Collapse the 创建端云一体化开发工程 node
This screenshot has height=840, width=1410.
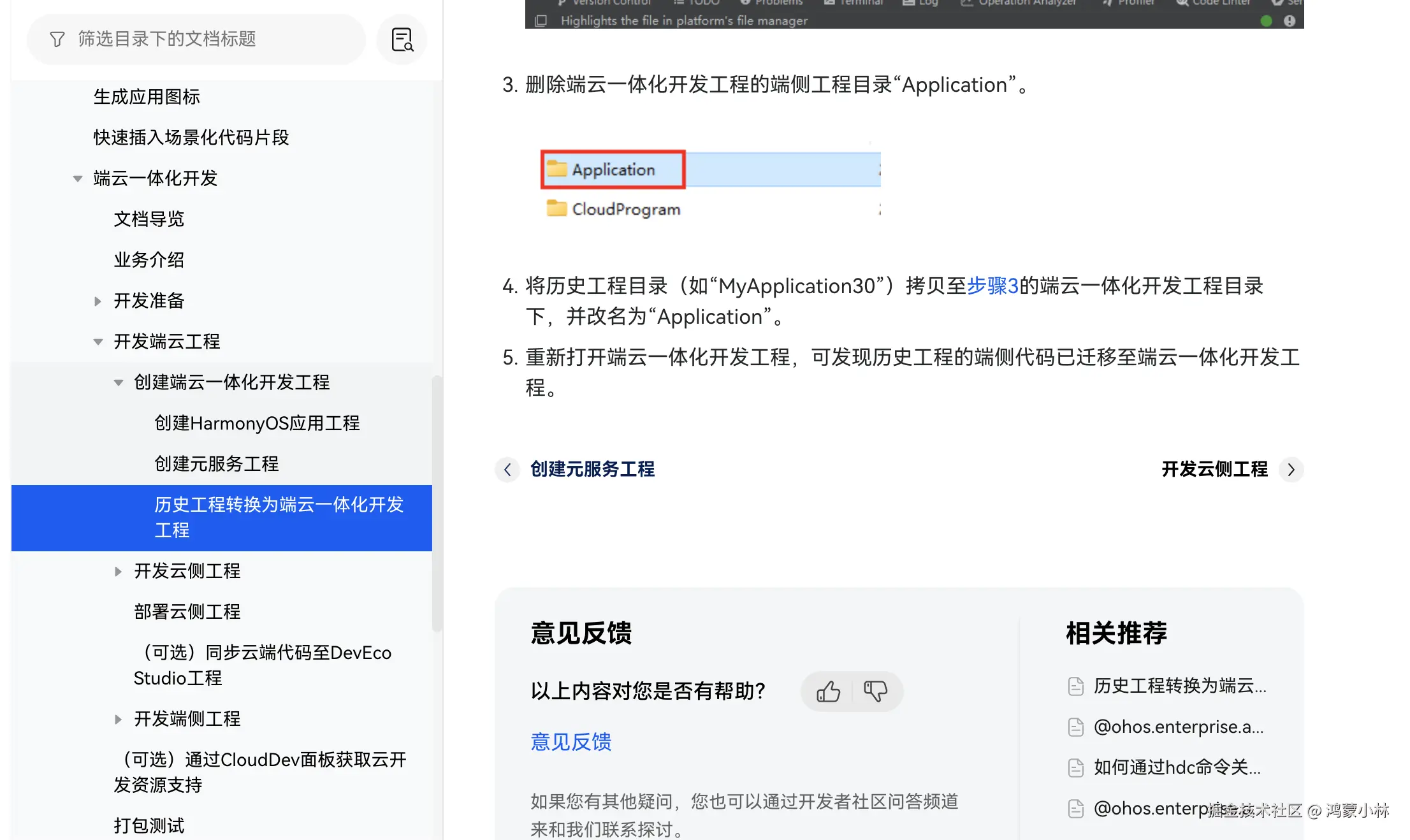pyautogui.click(x=118, y=382)
